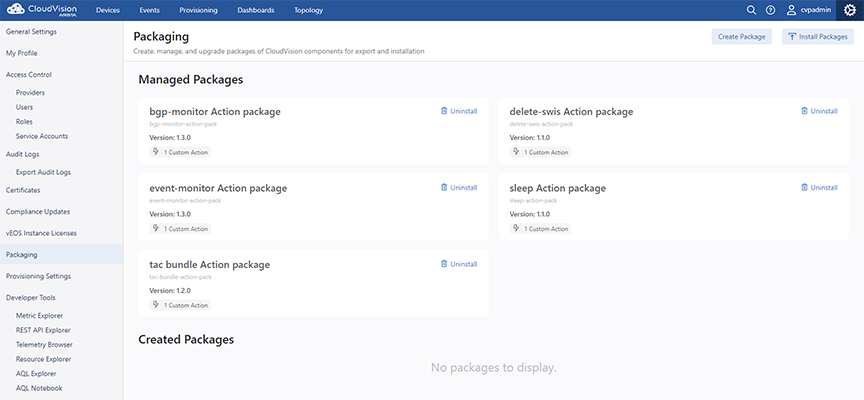Go to the Dashboards menu
Viewport: 864px width, 400px height.
(x=256, y=10)
